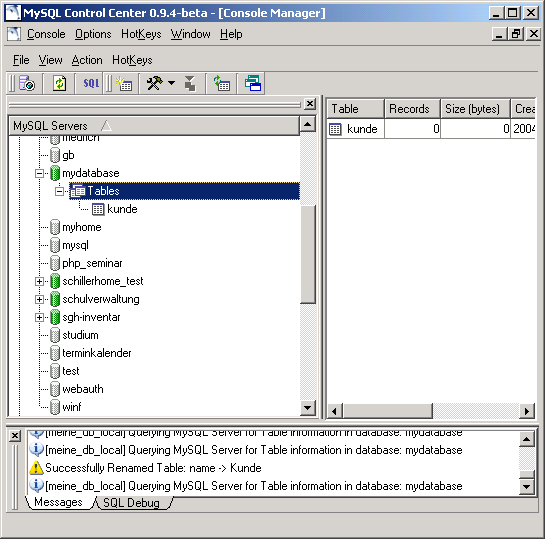Open the Action menu
Image resolution: width=545 pixels, height=539 pixels.
click(x=87, y=60)
